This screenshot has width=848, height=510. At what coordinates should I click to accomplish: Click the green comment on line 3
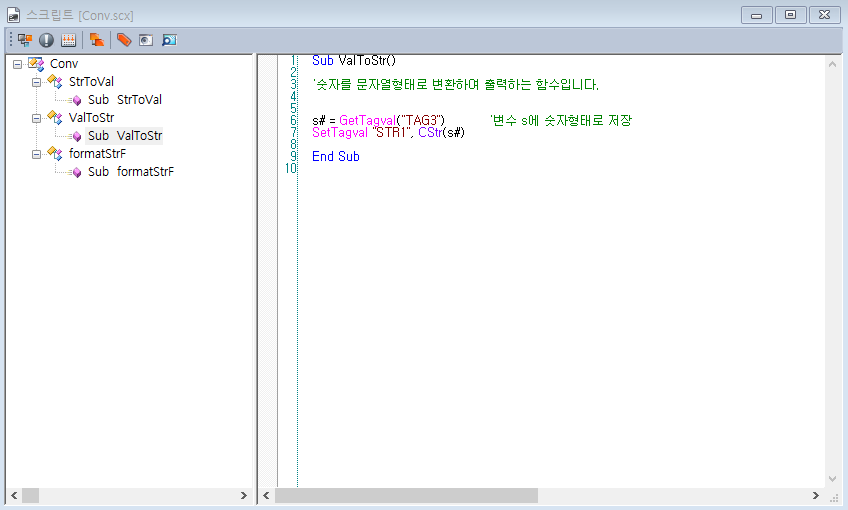pos(455,84)
